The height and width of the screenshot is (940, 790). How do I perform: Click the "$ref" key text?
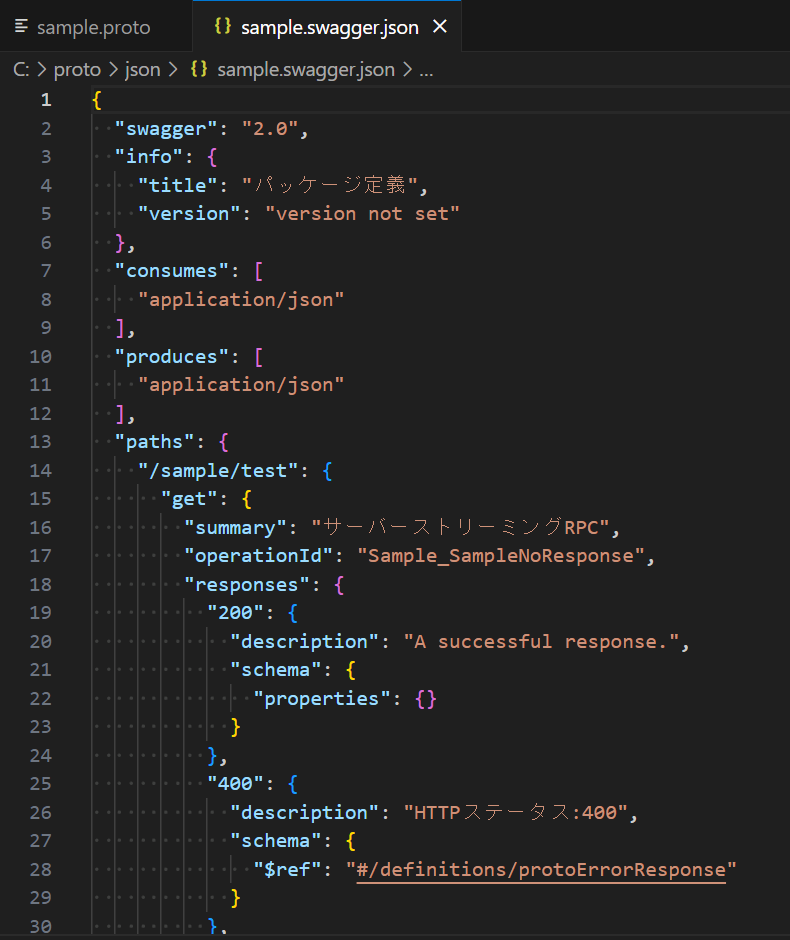pos(287,870)
